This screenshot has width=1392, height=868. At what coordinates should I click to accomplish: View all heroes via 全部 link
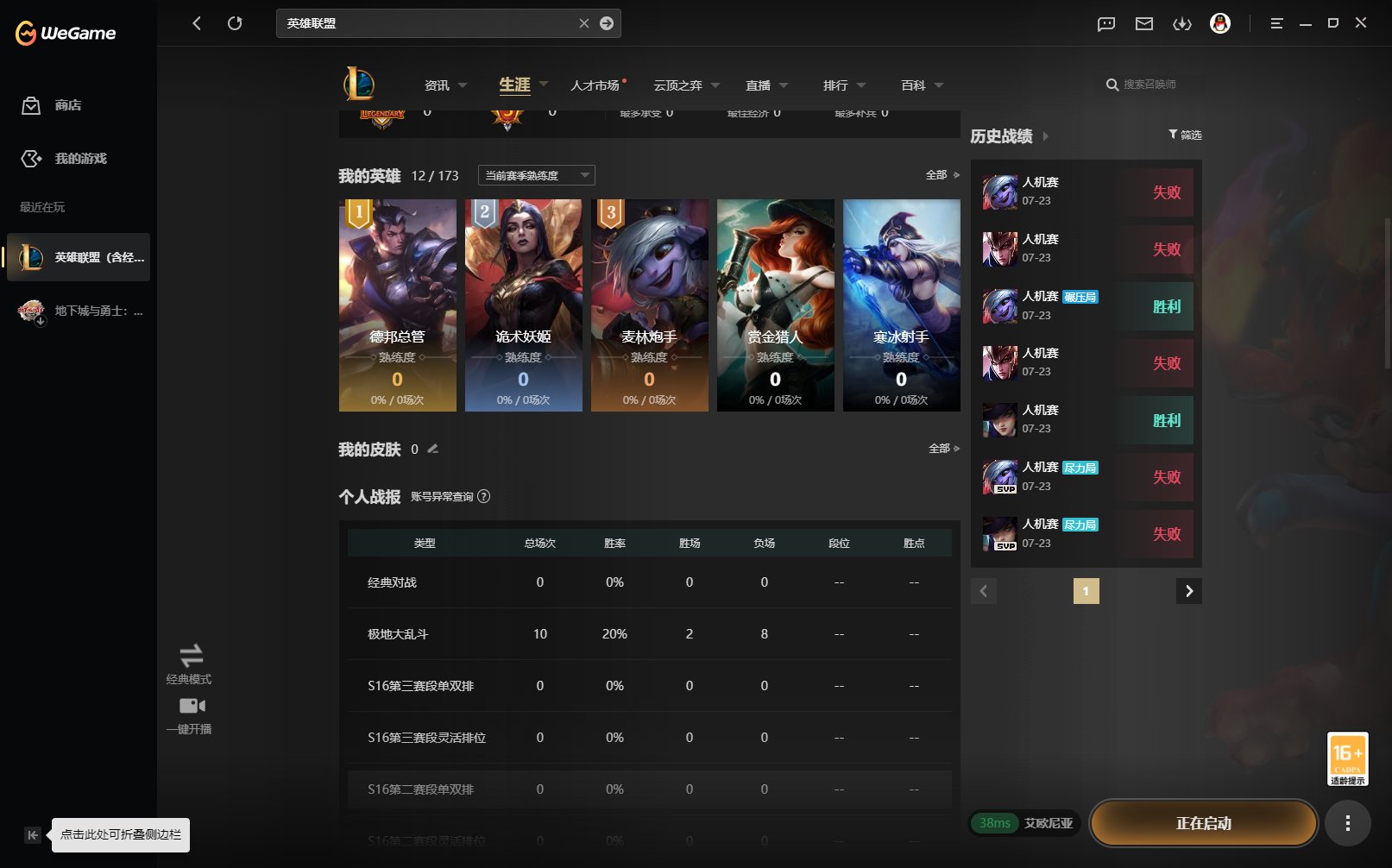pos(942,174)
